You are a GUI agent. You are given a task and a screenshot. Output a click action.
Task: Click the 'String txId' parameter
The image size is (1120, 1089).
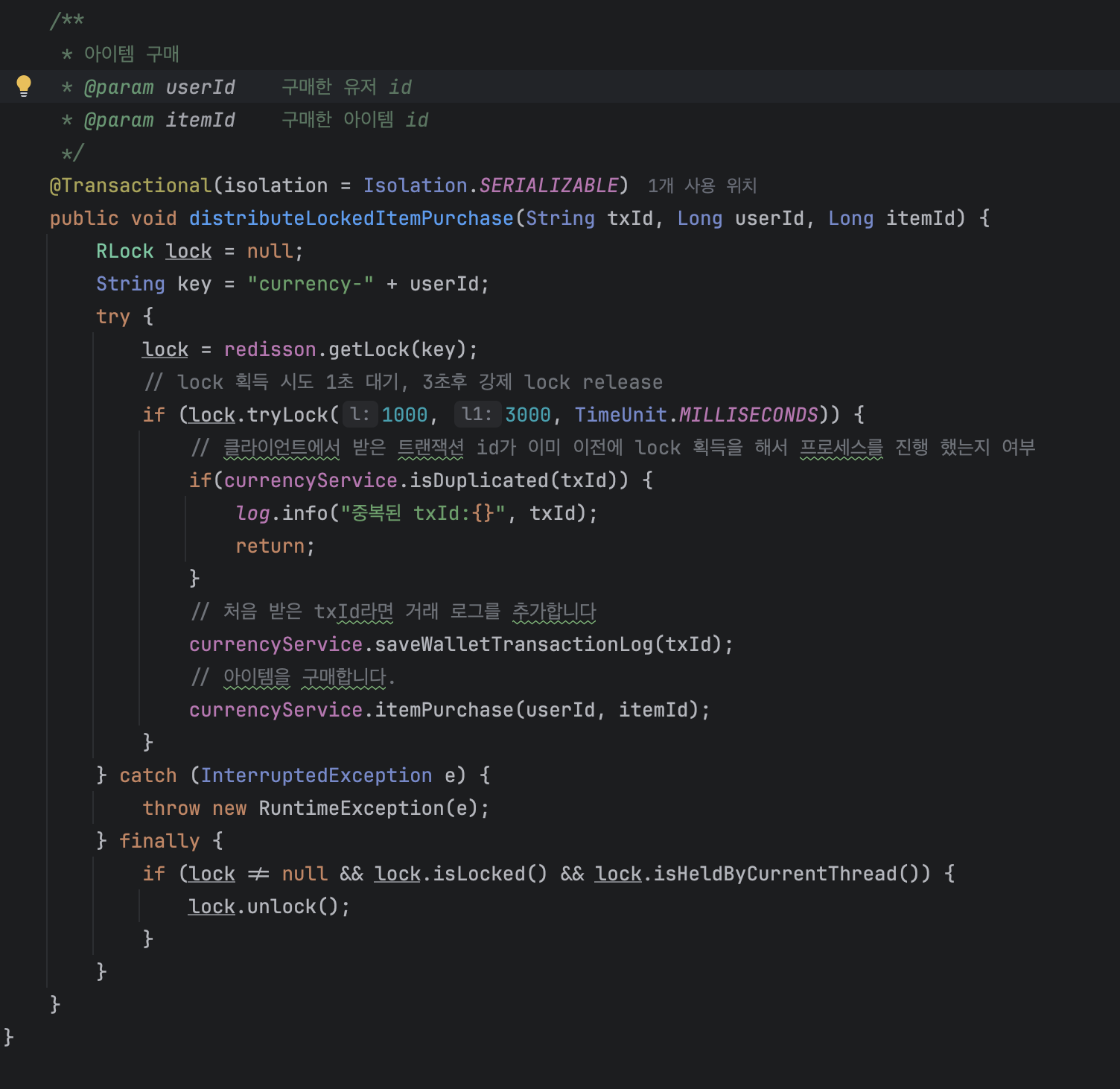(x=590, y=218)
